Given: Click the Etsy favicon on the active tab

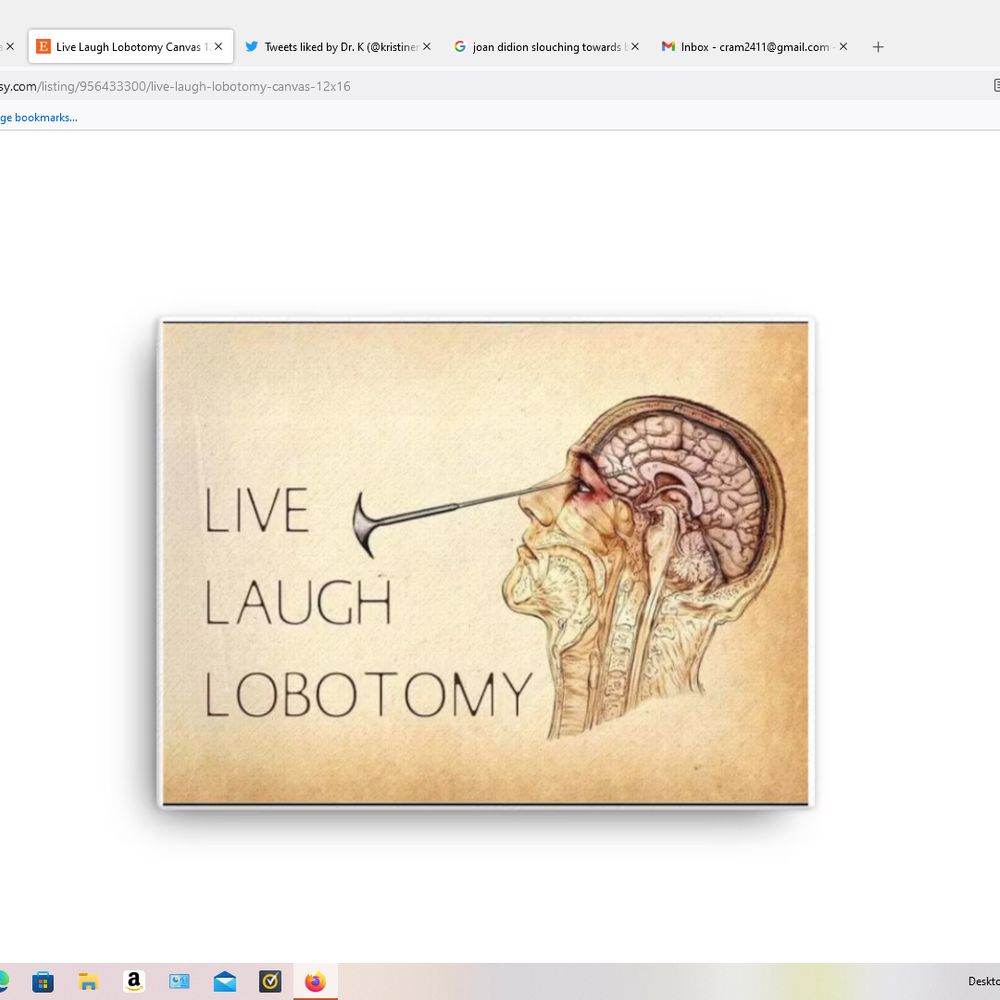Looking at the screenshot, I should click(43, 47).
